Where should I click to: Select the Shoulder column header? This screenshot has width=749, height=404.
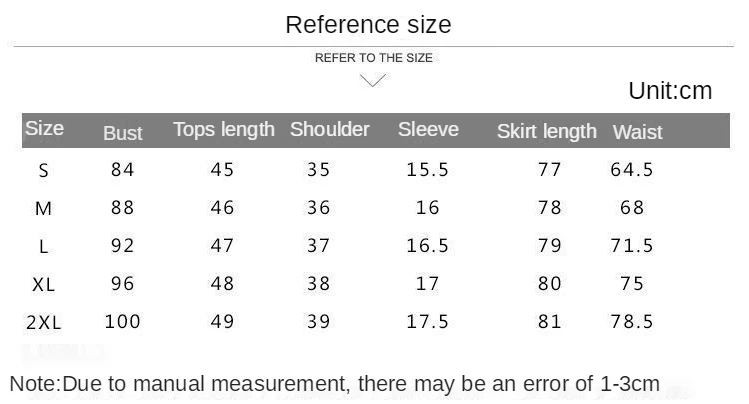pos(329,130)
